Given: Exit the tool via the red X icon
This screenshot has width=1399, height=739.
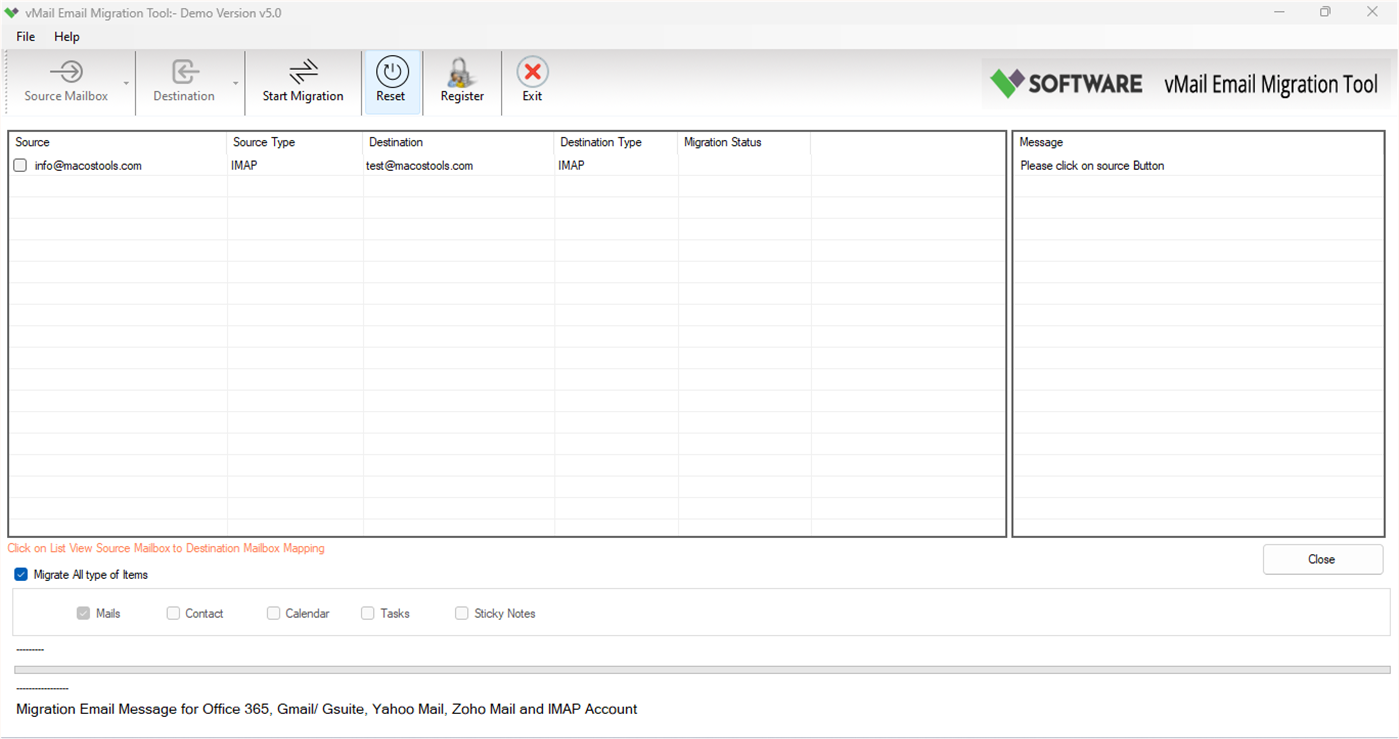Looking at the screenshot, I should (532, 80).
